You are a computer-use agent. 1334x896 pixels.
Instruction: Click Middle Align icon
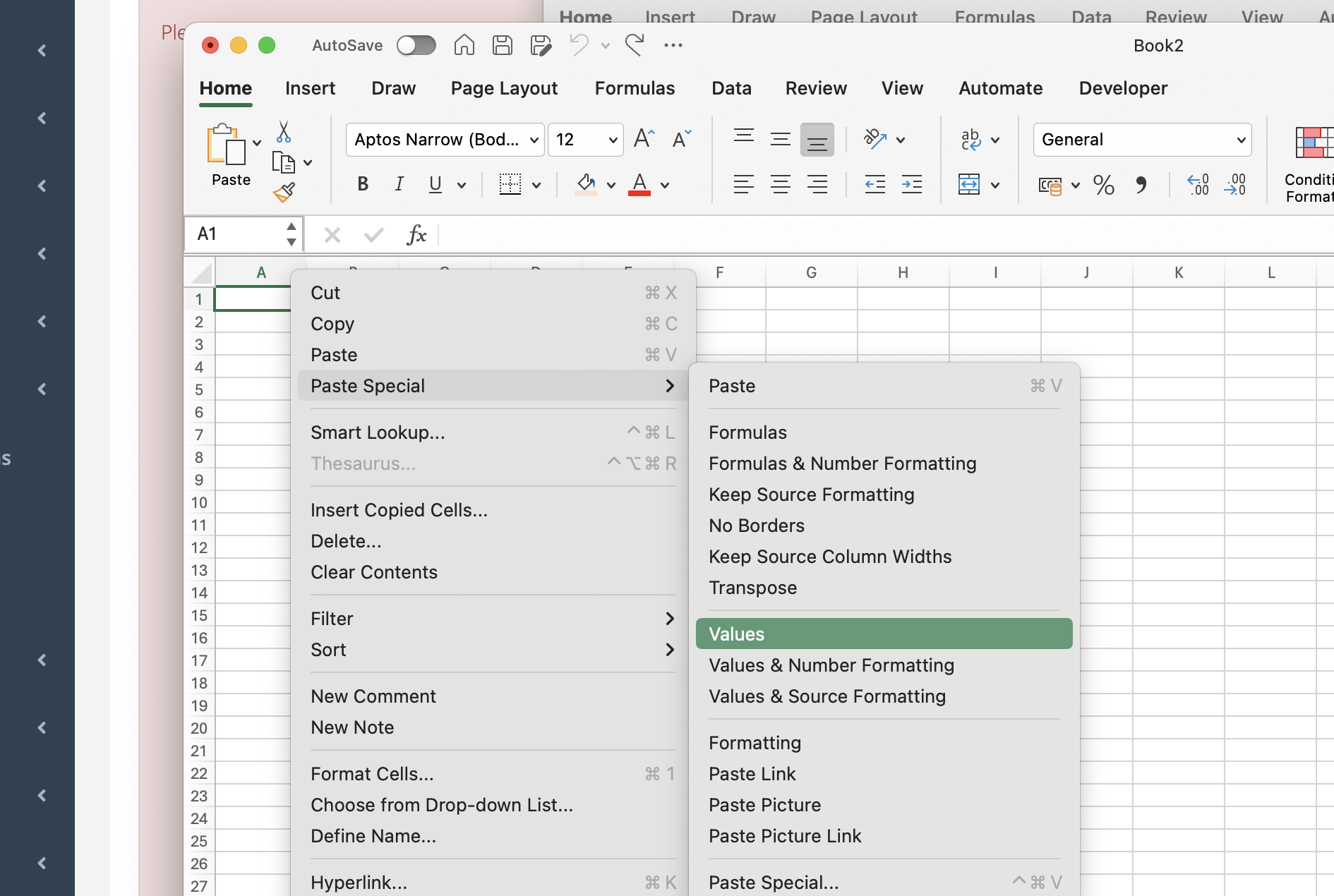pyautogui.click(x=781, y=139)
